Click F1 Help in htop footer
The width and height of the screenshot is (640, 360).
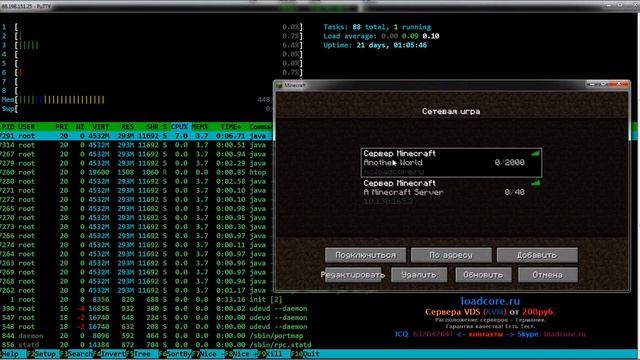10,354
